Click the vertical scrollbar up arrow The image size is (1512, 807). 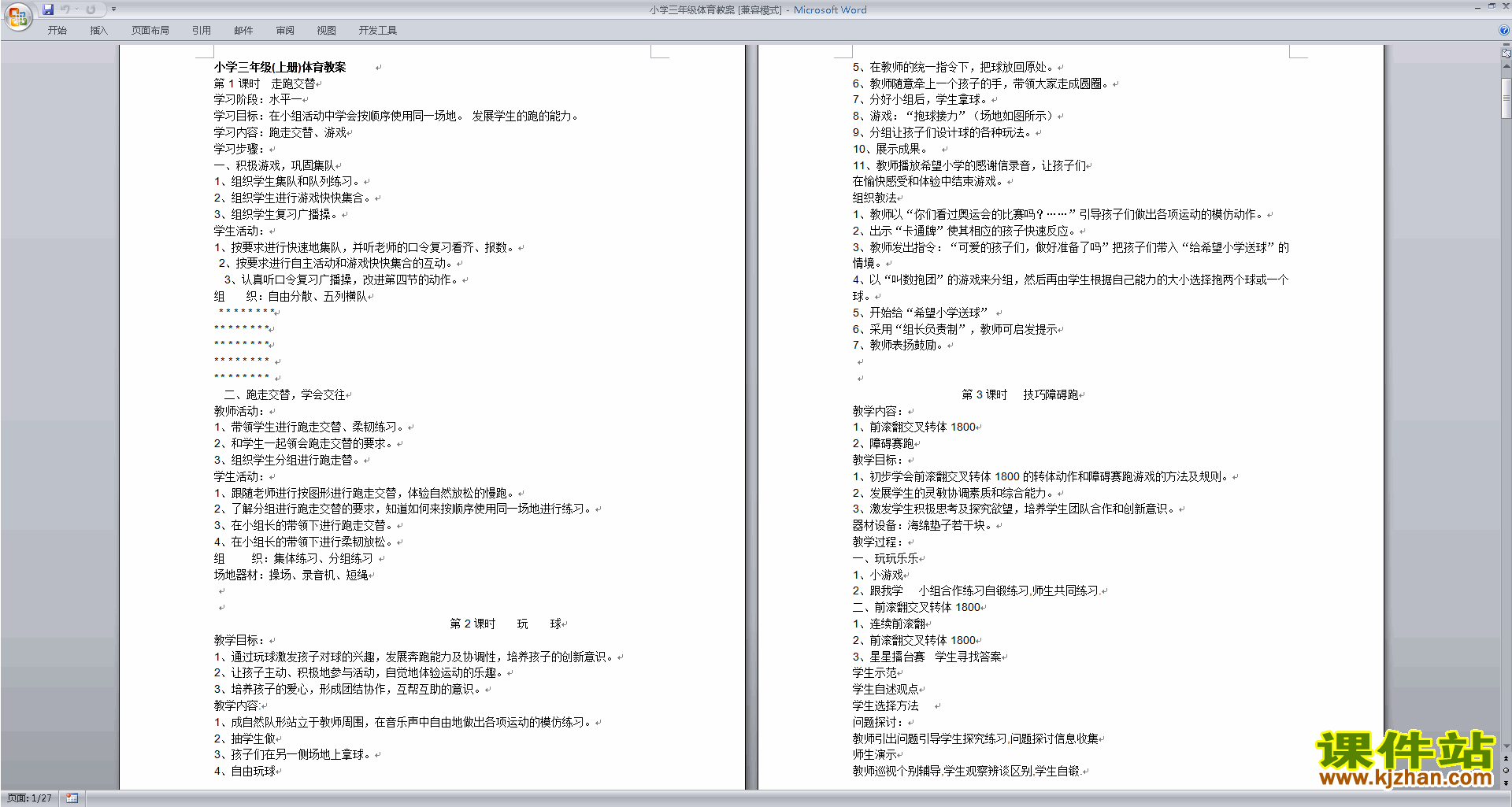1506,68
